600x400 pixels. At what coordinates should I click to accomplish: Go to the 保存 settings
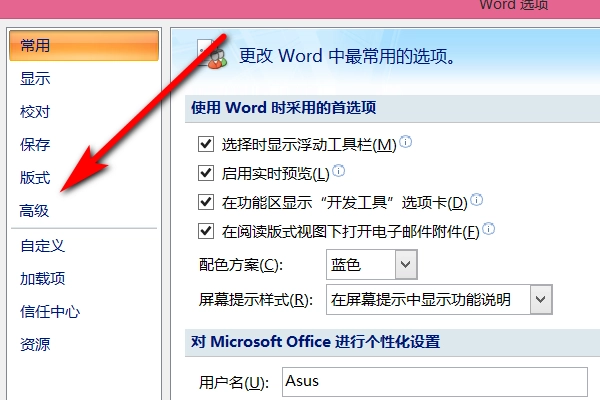tap(35, 145)
